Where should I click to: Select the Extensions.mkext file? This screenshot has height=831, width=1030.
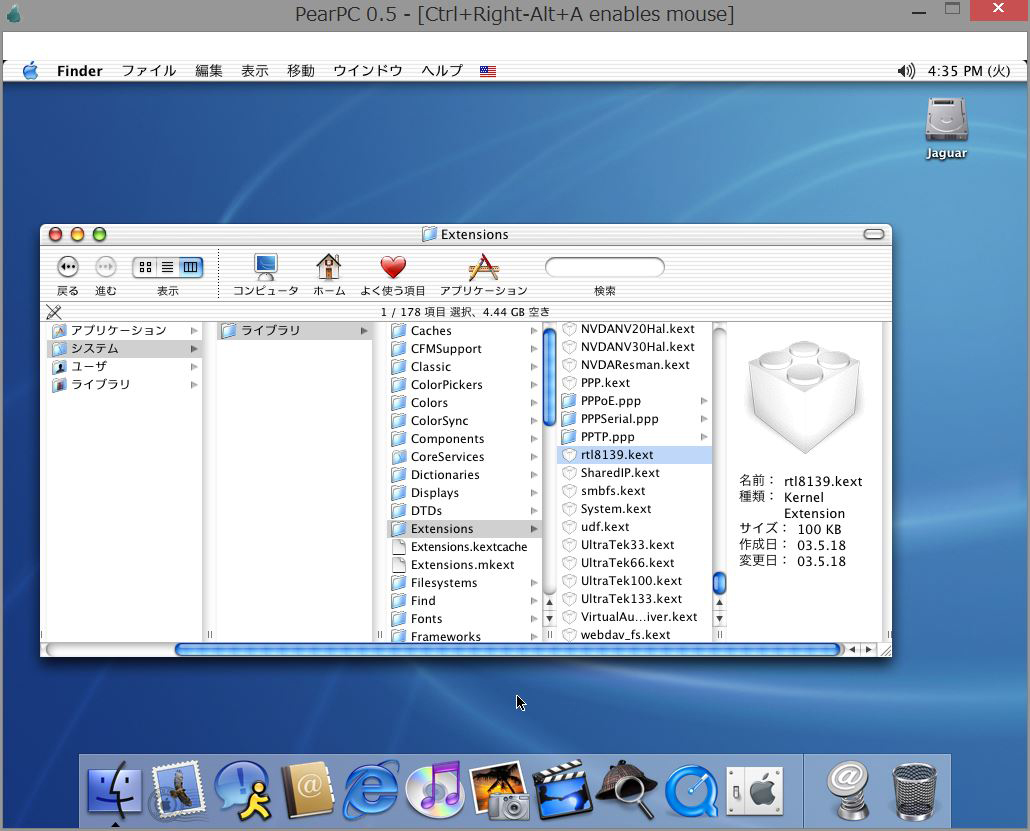[464, 565]
